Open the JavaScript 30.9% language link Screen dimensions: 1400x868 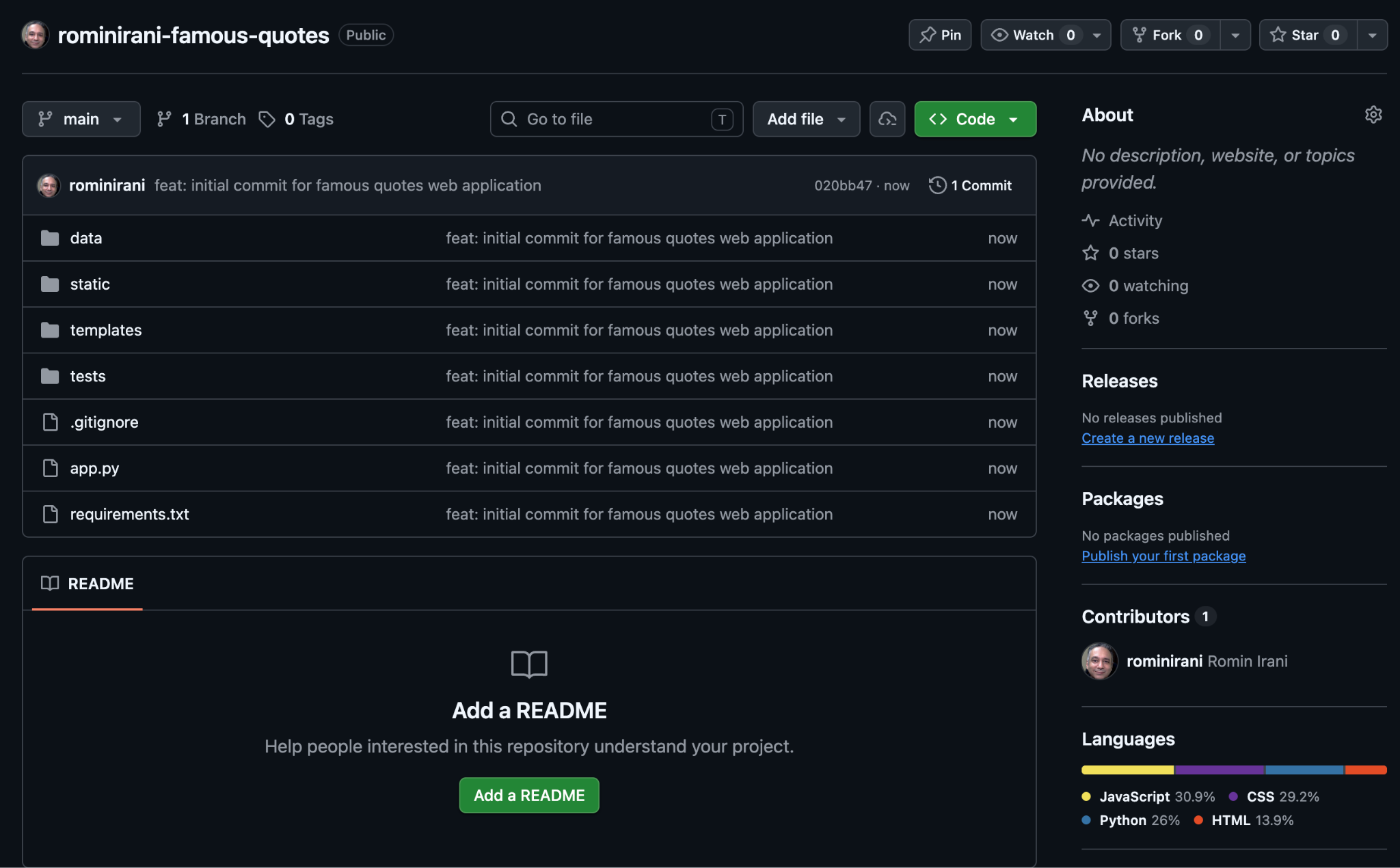pos(1148,796)
